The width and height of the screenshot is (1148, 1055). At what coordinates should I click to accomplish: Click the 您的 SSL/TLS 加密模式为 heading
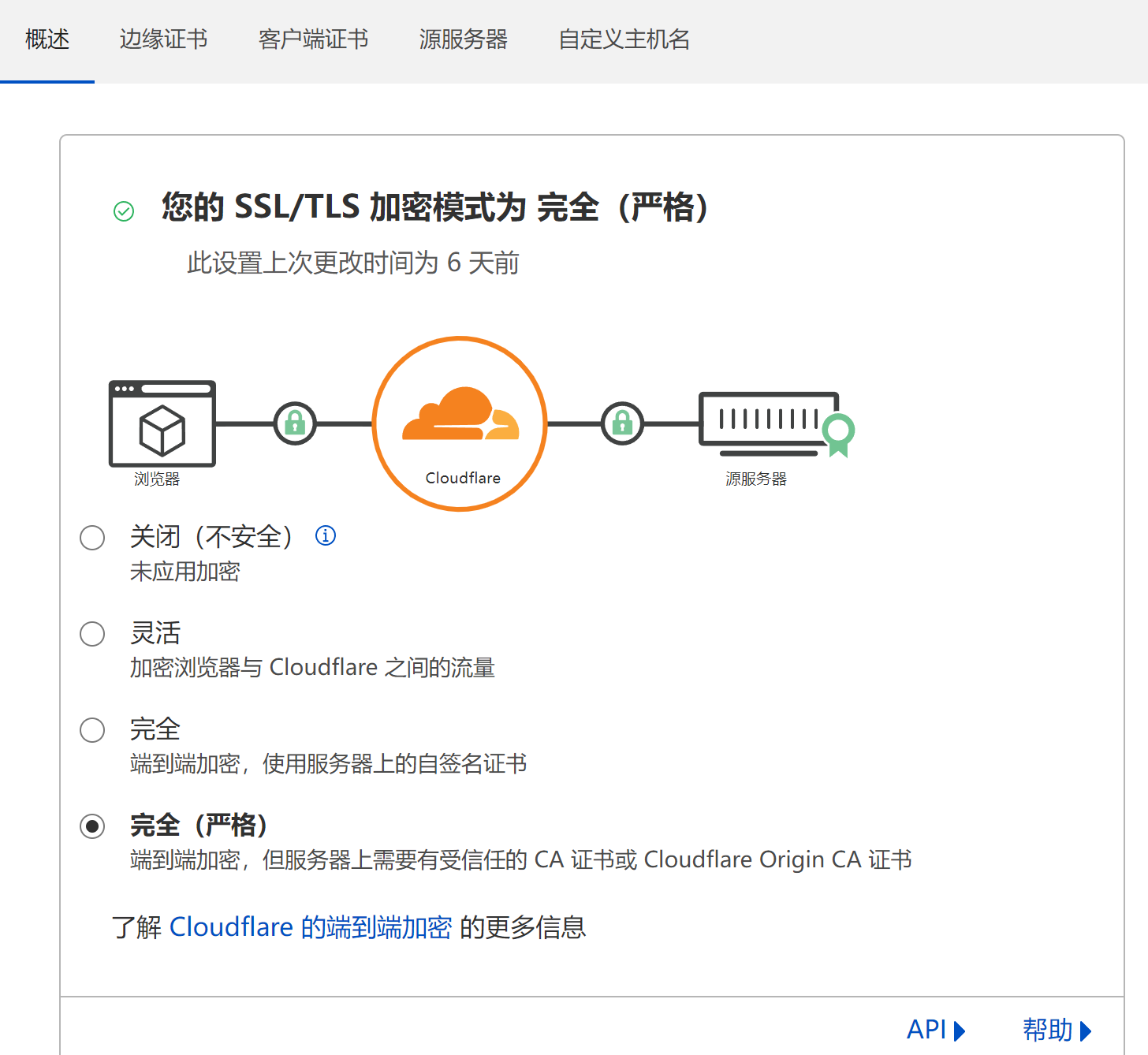[x=435, y=207]
